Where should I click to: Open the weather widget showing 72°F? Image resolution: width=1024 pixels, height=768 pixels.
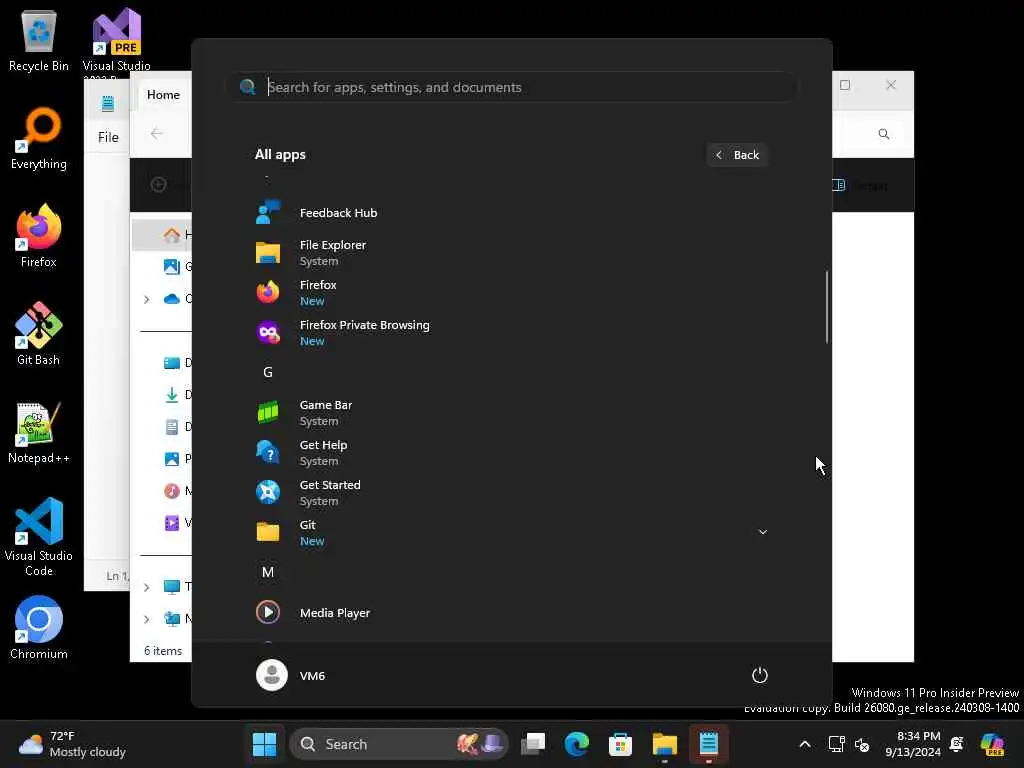click(72, 744)
